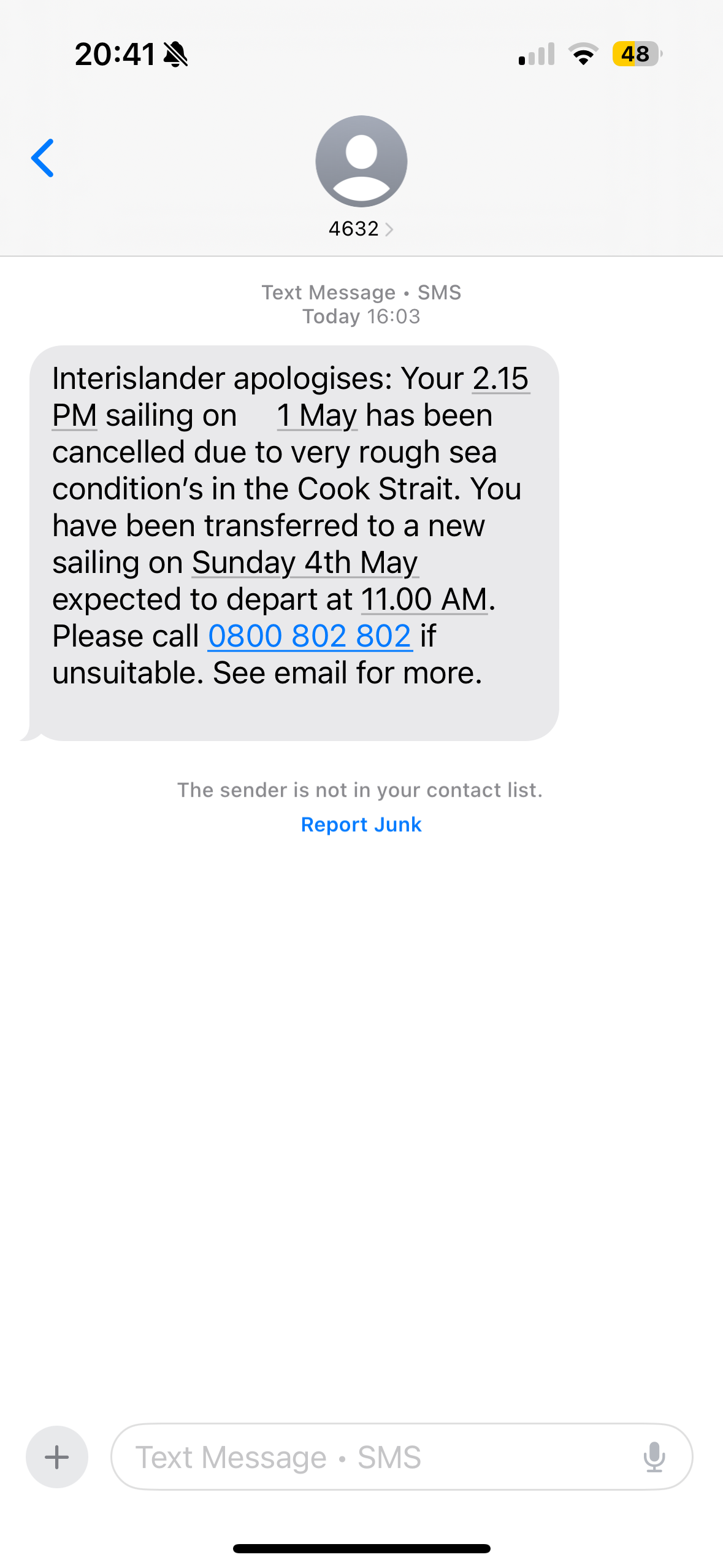Tap the blue back arrow

pos(42,158)
